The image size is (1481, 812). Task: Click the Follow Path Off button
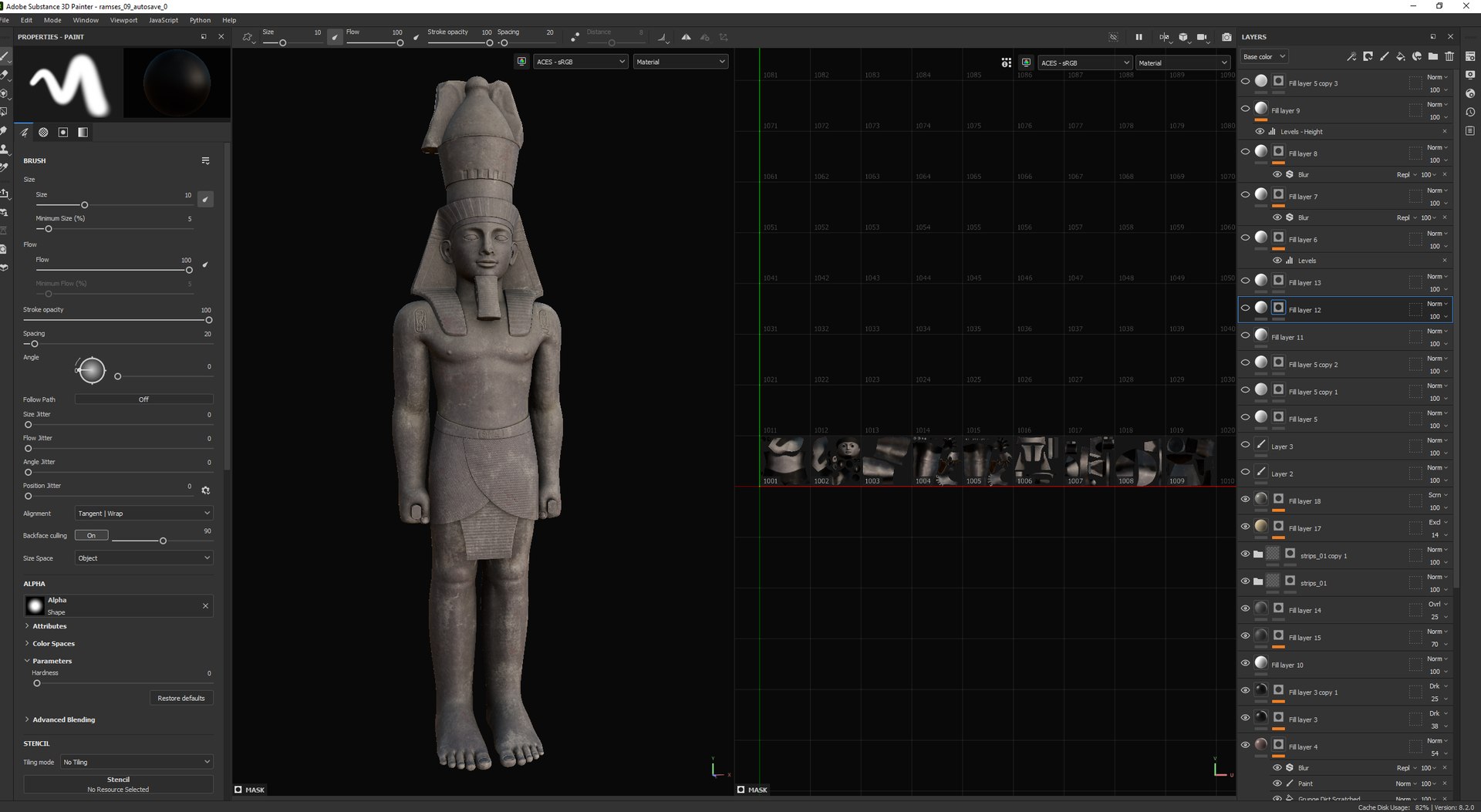[143, 399]
